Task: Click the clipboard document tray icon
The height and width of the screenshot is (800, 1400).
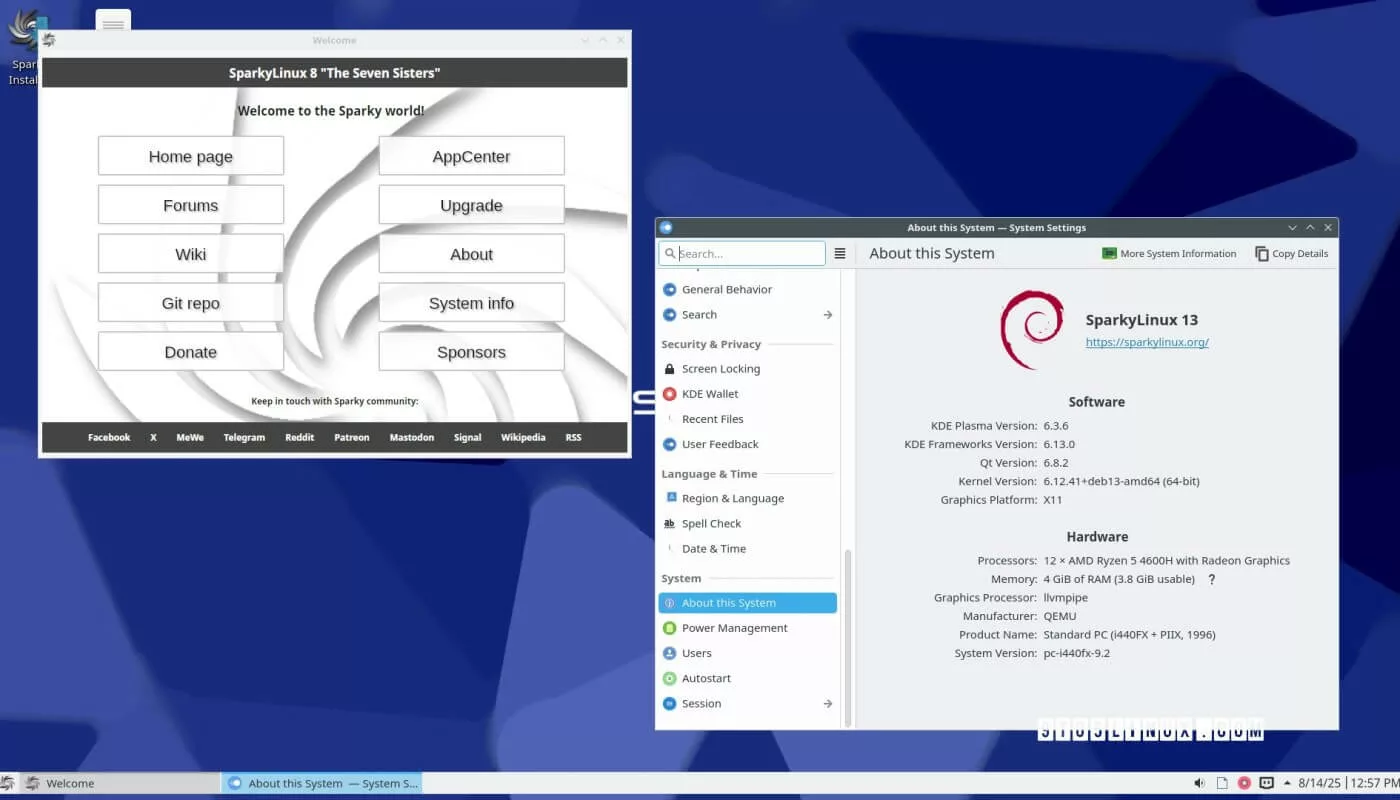Action: pos(1222,783)
